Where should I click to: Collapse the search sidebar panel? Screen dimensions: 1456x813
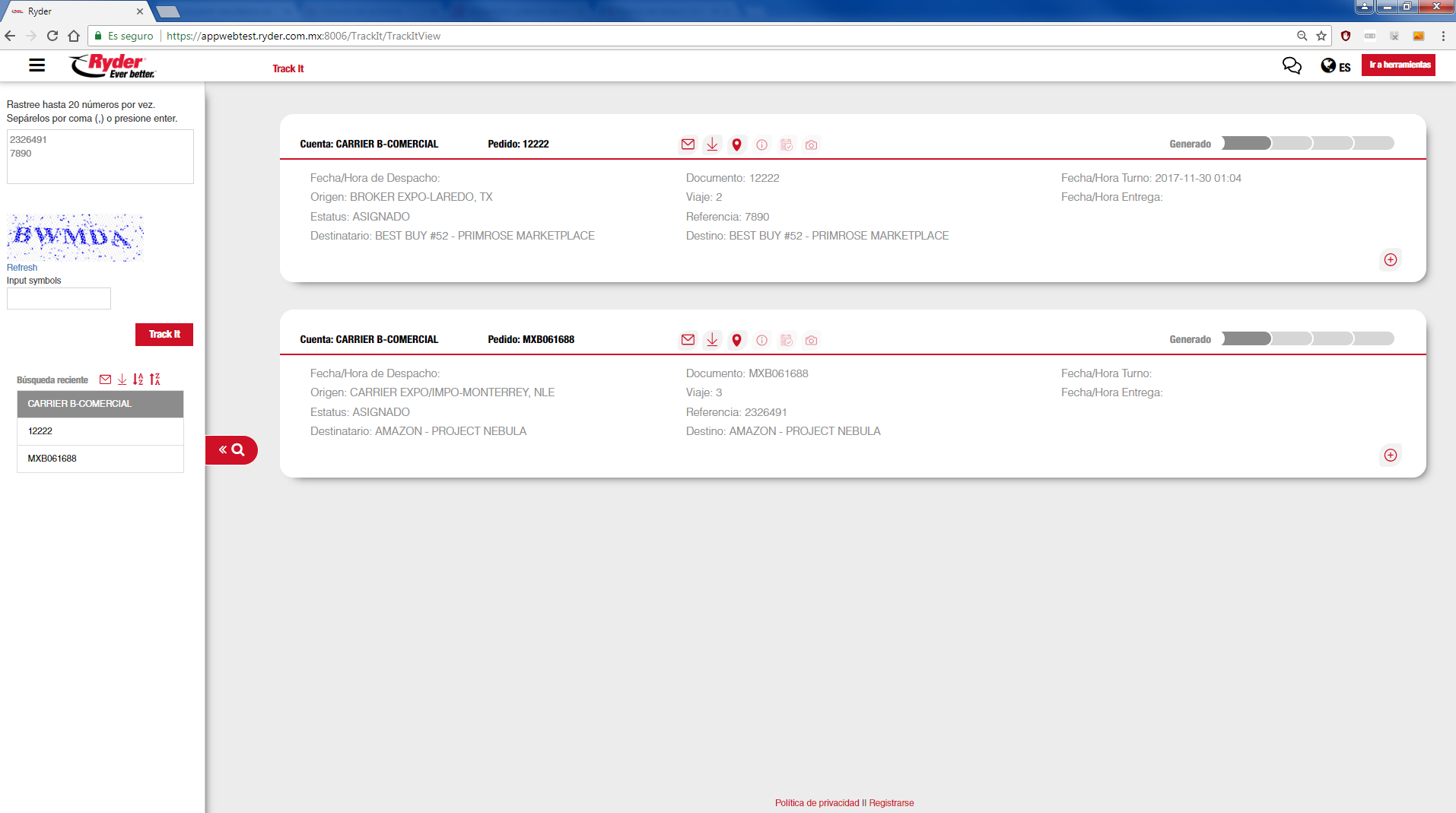tap(231, 449)
